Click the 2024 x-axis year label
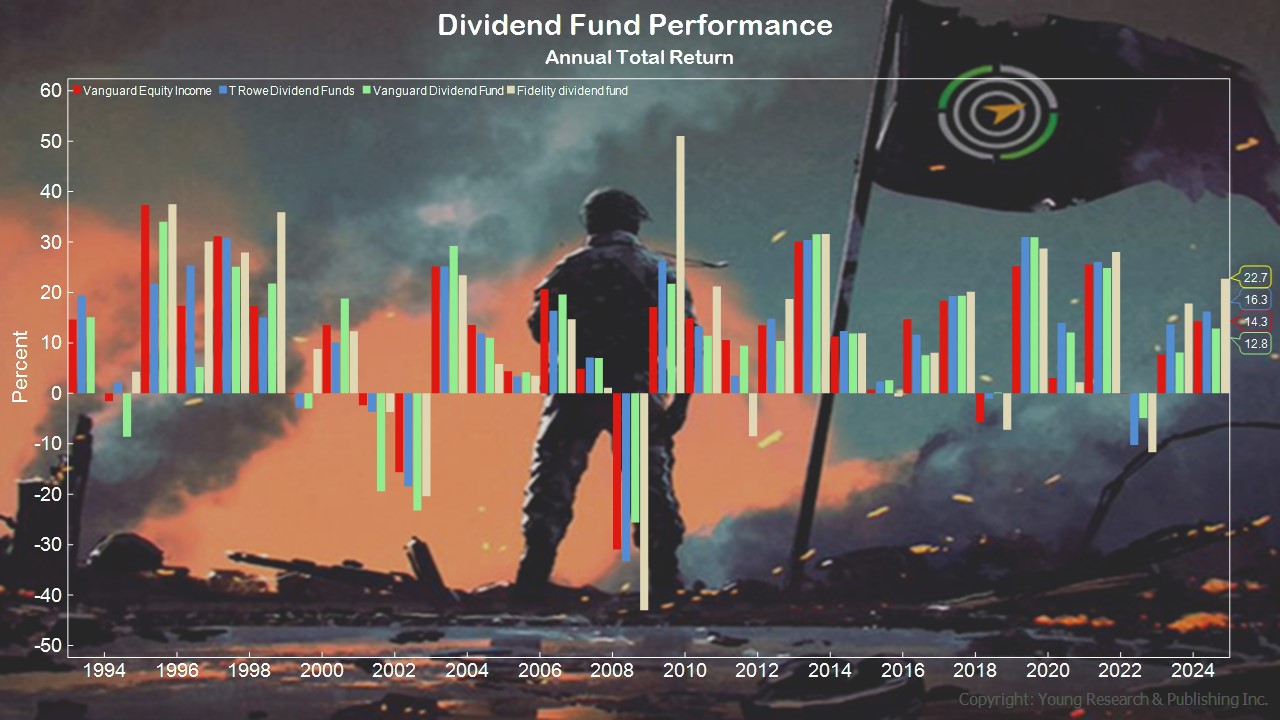 (x=1192, y=669)
